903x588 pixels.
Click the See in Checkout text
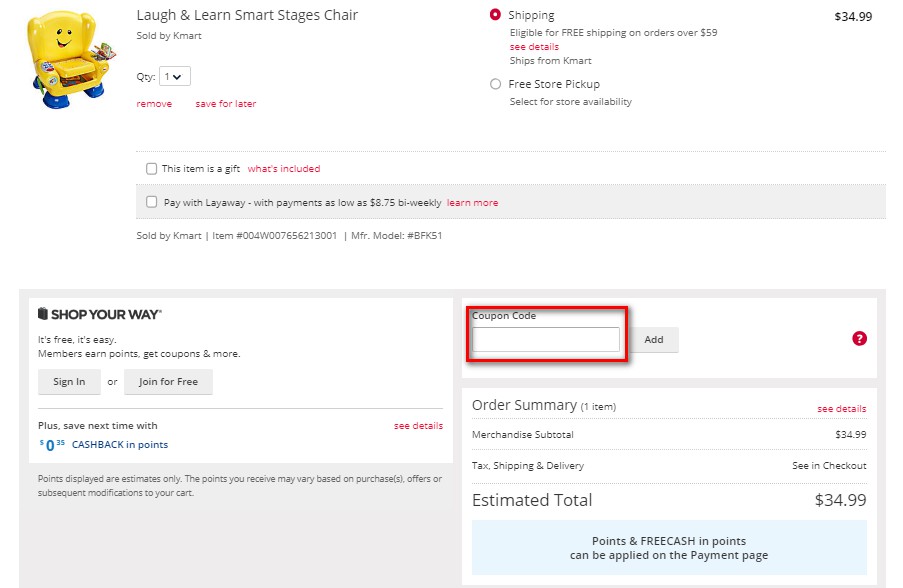829,465
